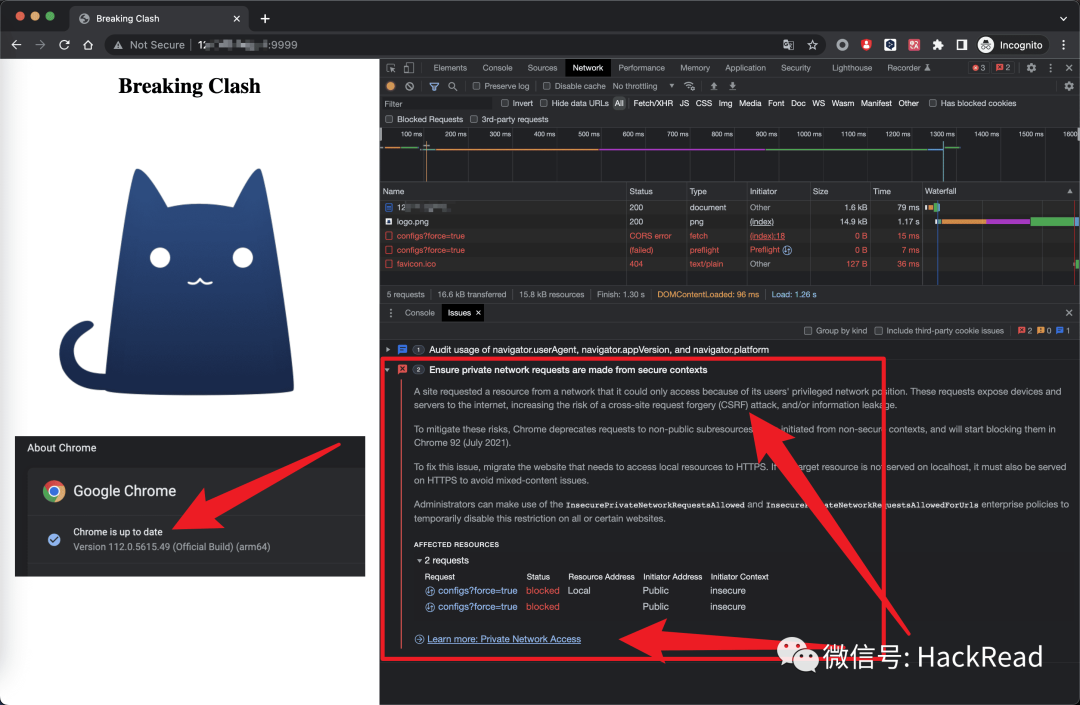Collapse the private network requests issue
The width and height of the screenshot is (1080, 705).
pos(387,370)
